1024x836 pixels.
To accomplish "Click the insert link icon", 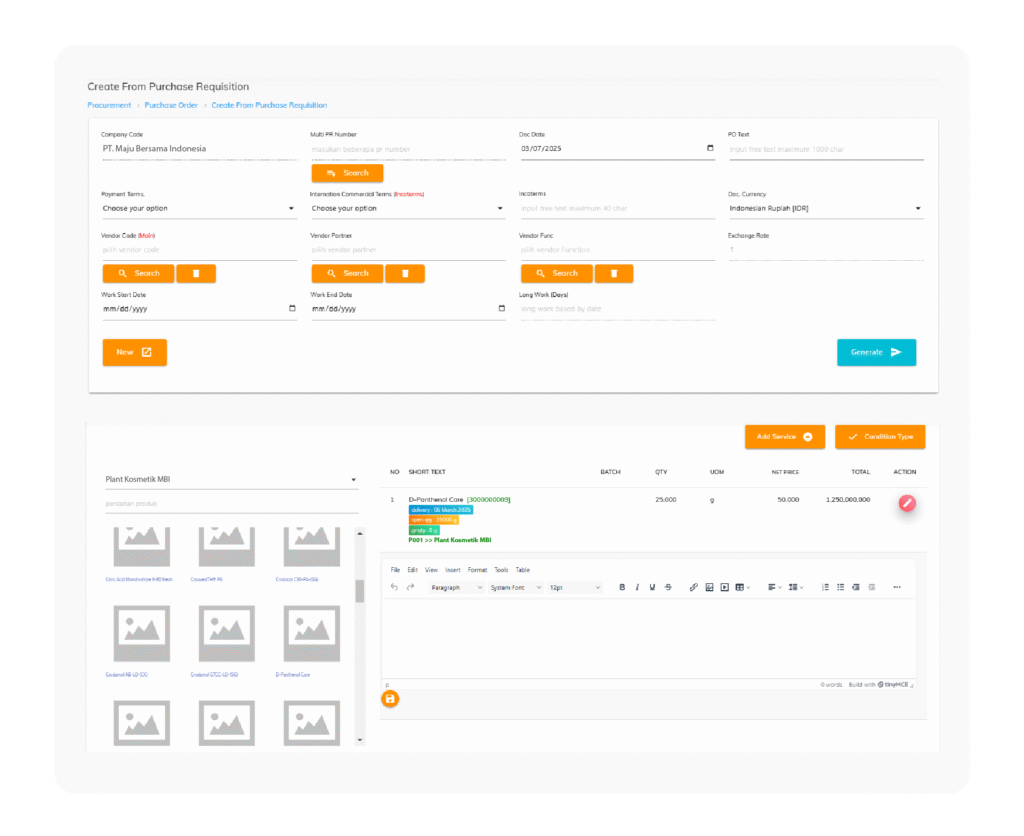I will pyautogui.click(x=694, y=587).
